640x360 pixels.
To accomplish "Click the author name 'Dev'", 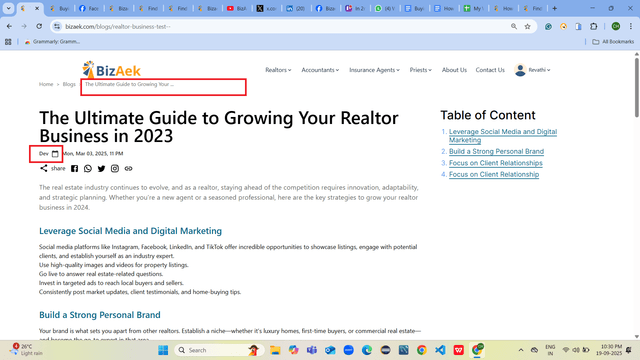I will pyautogui.click(x=44, y=153).
